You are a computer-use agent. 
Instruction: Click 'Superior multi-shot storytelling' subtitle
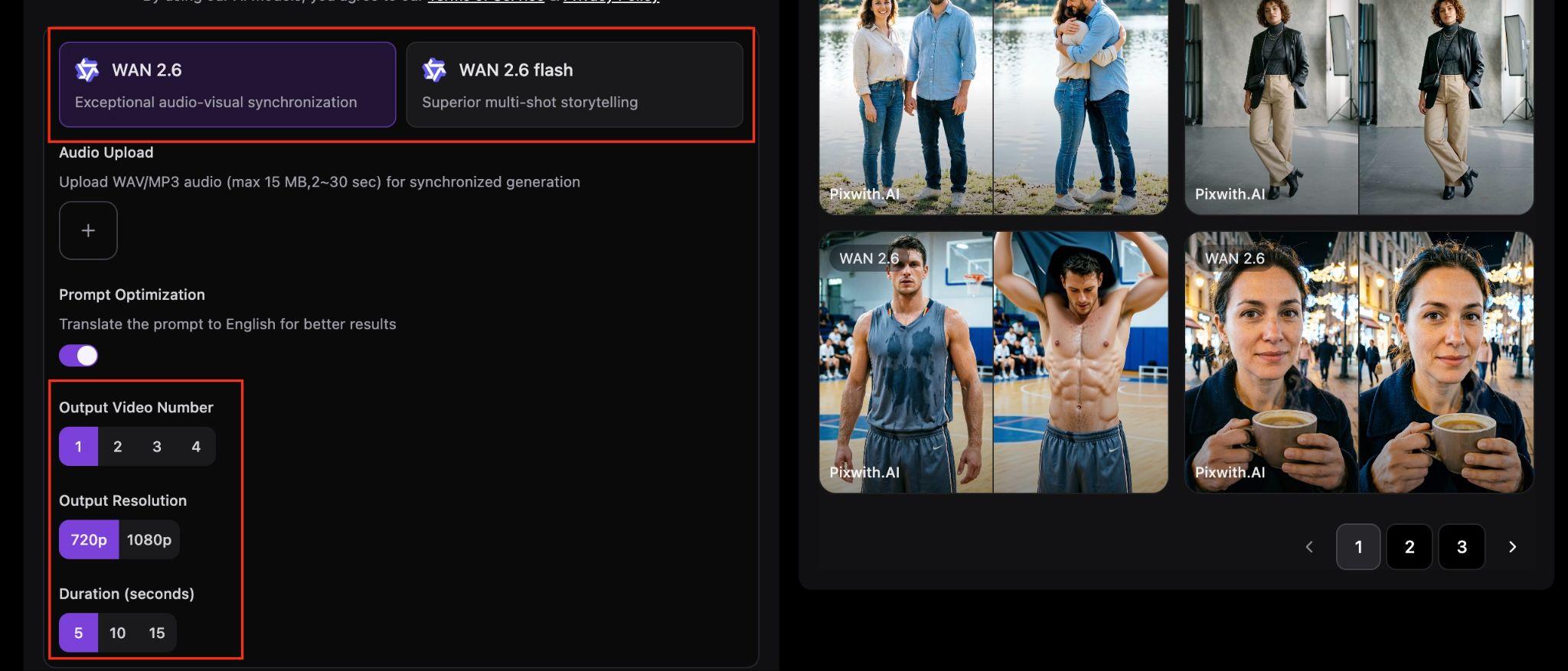pos(530,102)
